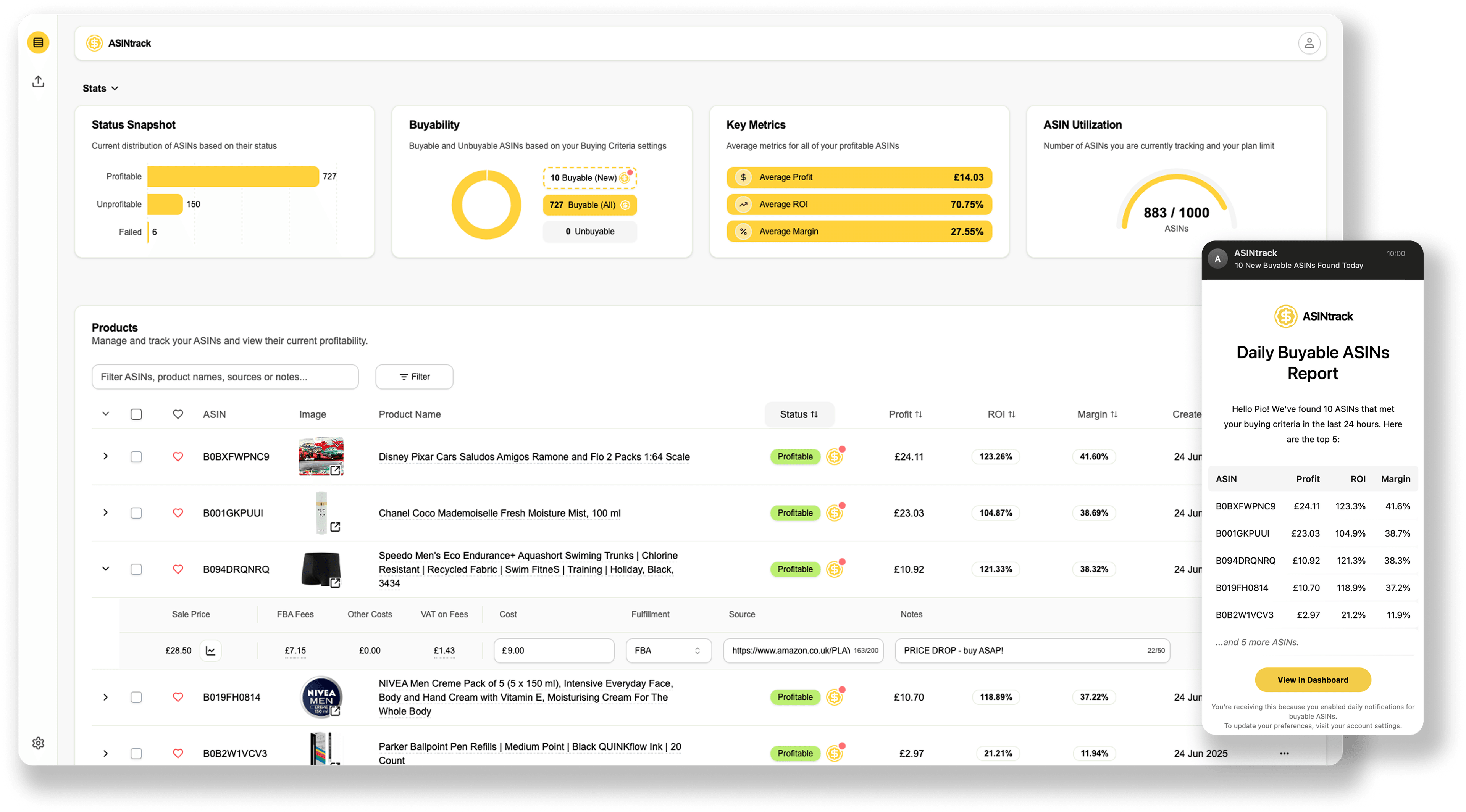
Task: Collapse the Speedo swimming trunks row details
Action: pos(105,569)
